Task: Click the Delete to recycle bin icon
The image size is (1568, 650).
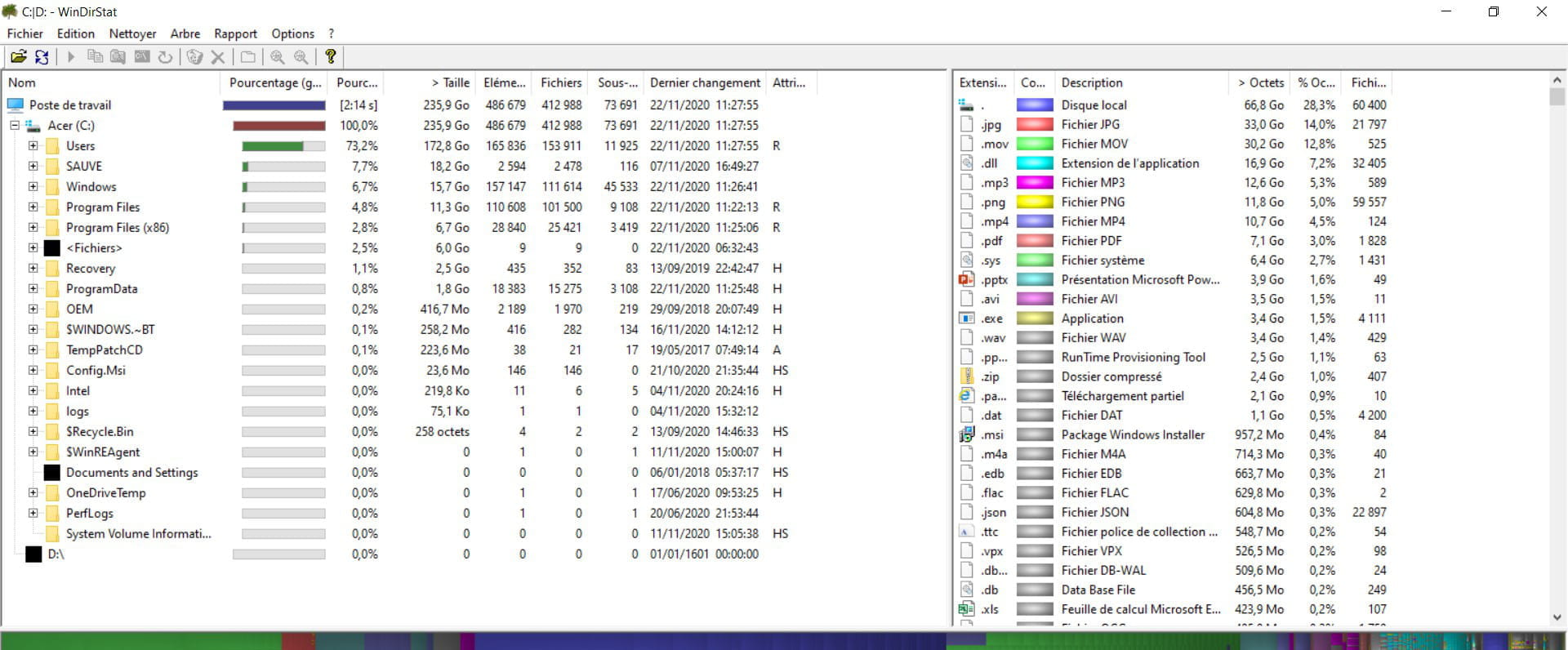Action: click(x=194, y=56)
